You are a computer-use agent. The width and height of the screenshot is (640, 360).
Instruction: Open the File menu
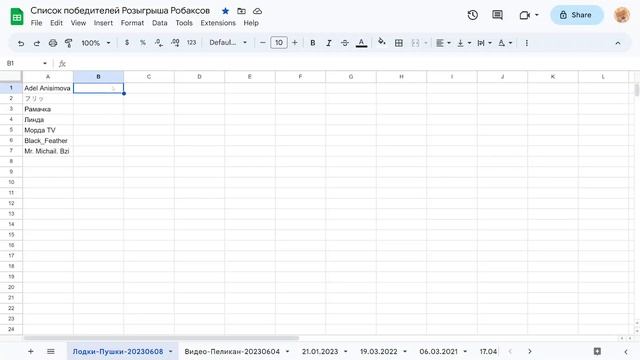(36, 23)
